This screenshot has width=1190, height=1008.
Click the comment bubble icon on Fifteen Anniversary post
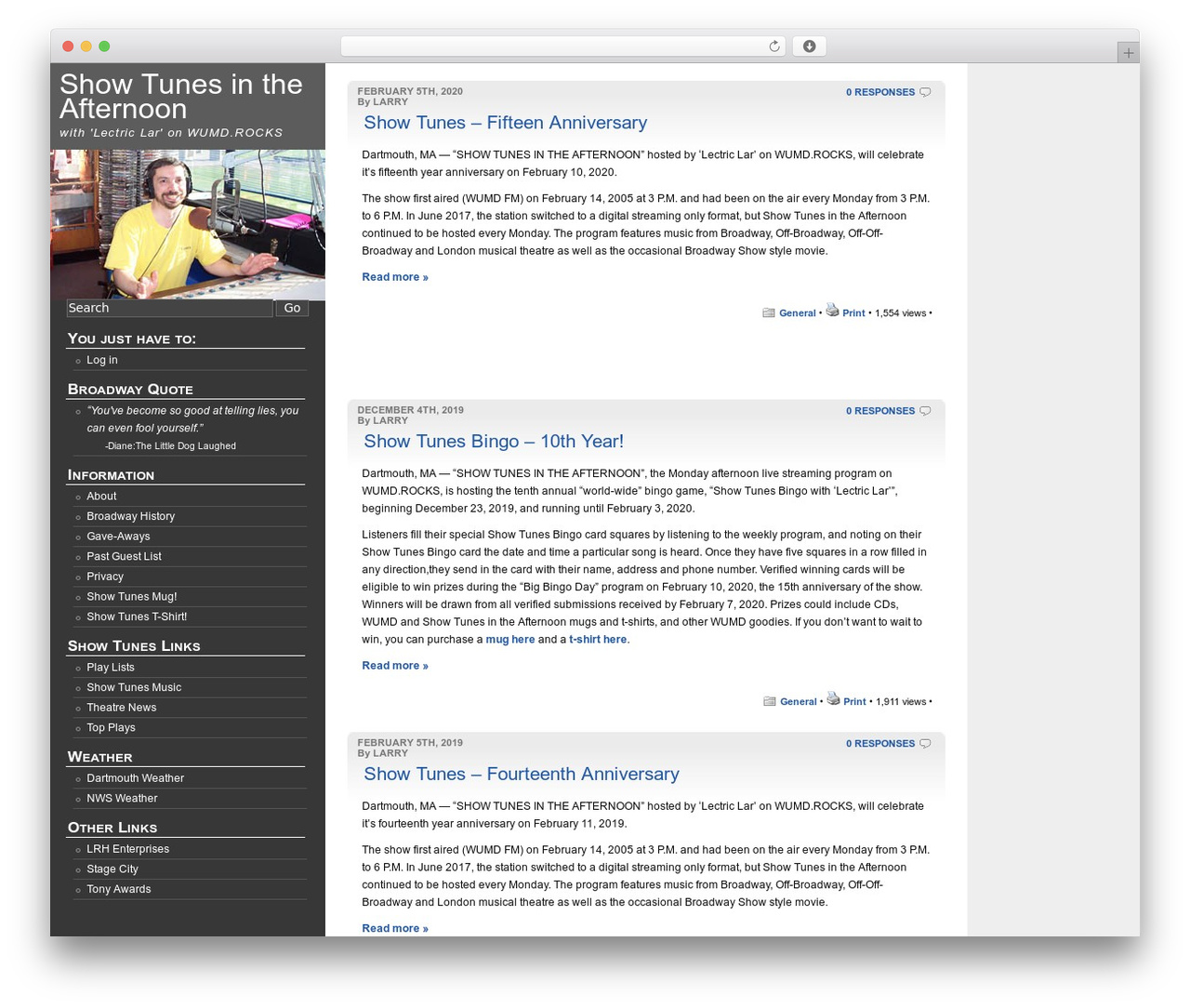[x=925, y=92]
